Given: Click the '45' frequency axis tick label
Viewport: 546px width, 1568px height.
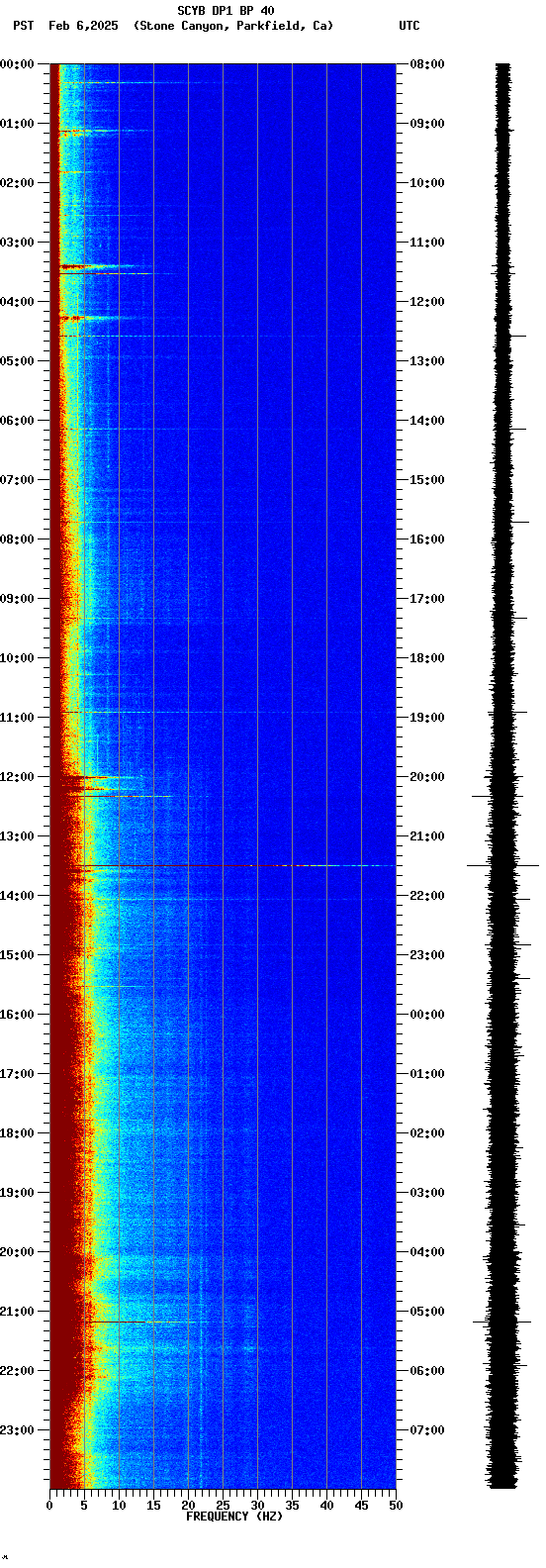Looking at the screenshot, I should pos(361,1506).
